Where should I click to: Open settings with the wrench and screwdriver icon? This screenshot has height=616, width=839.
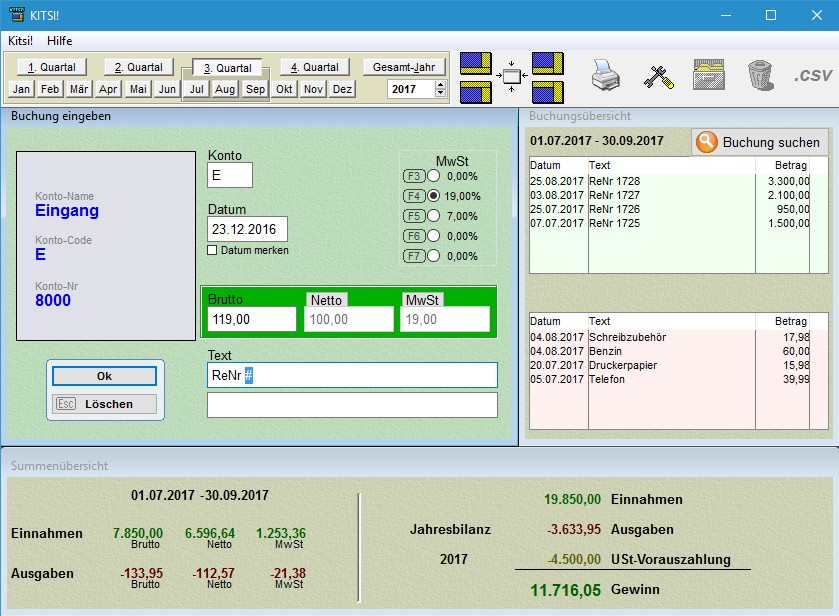pyautogui.click(x=658, y=76)
